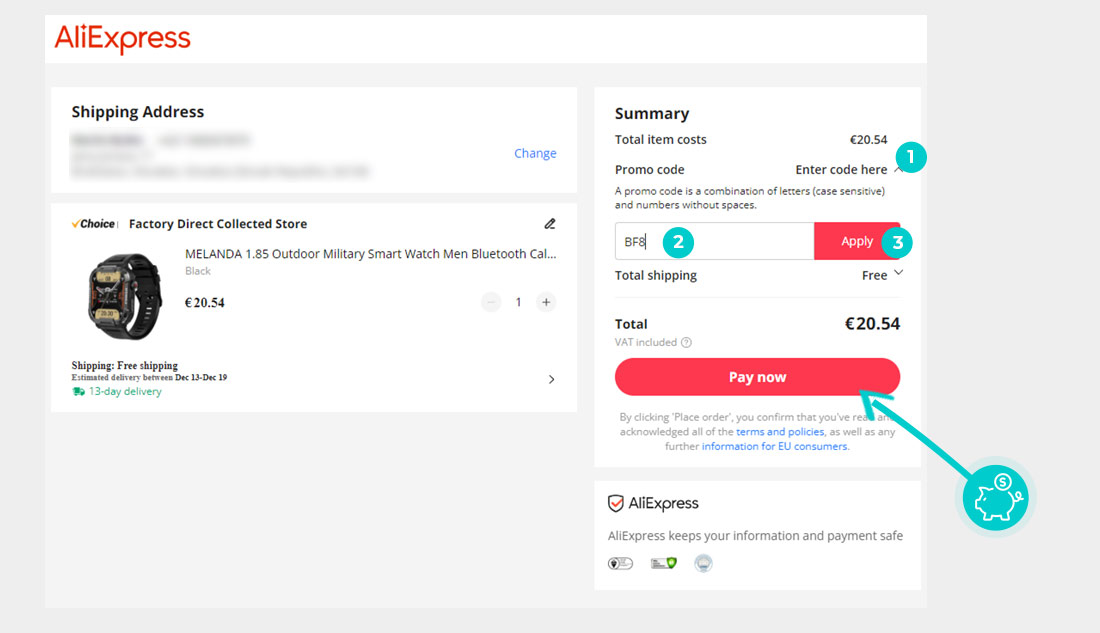Click the round certification badge icon
The width and height of the screenshot is (1100, 633).
(x=703, y=563)
